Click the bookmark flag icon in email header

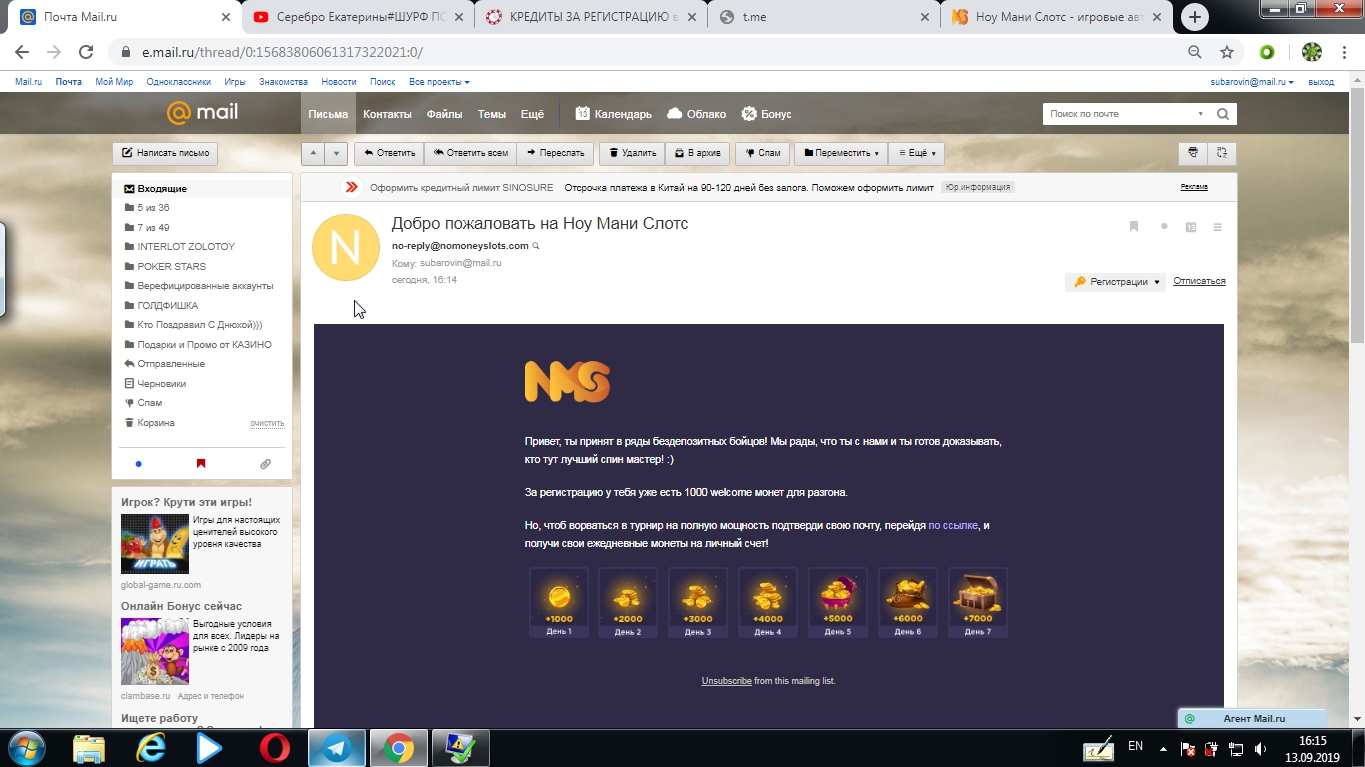tap(1134, 227)
